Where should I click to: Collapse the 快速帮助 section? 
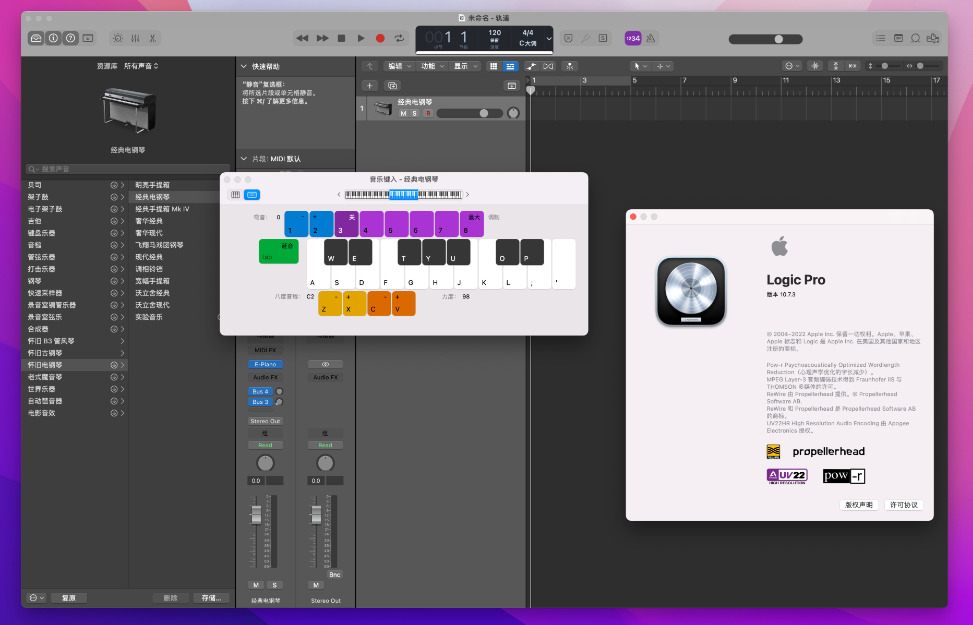click(x=244, y=66)
